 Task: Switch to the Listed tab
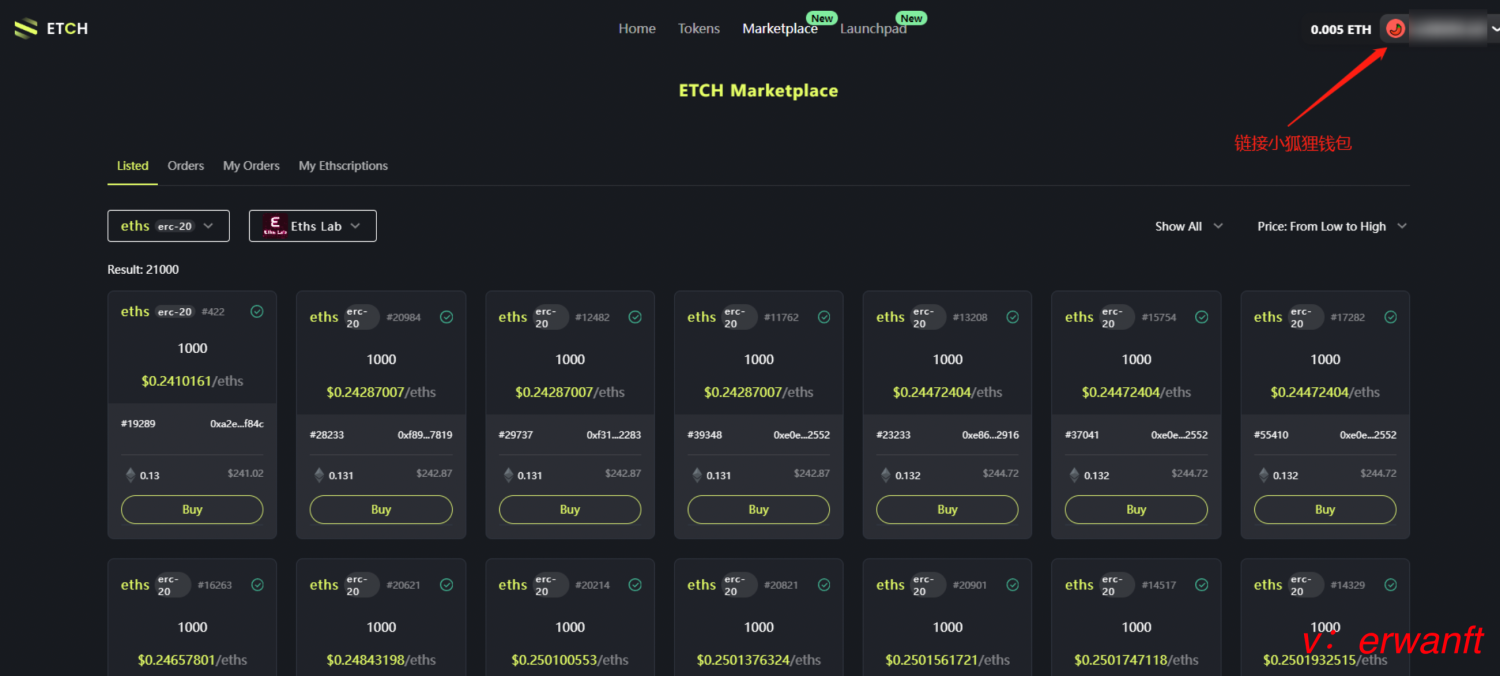132,166
